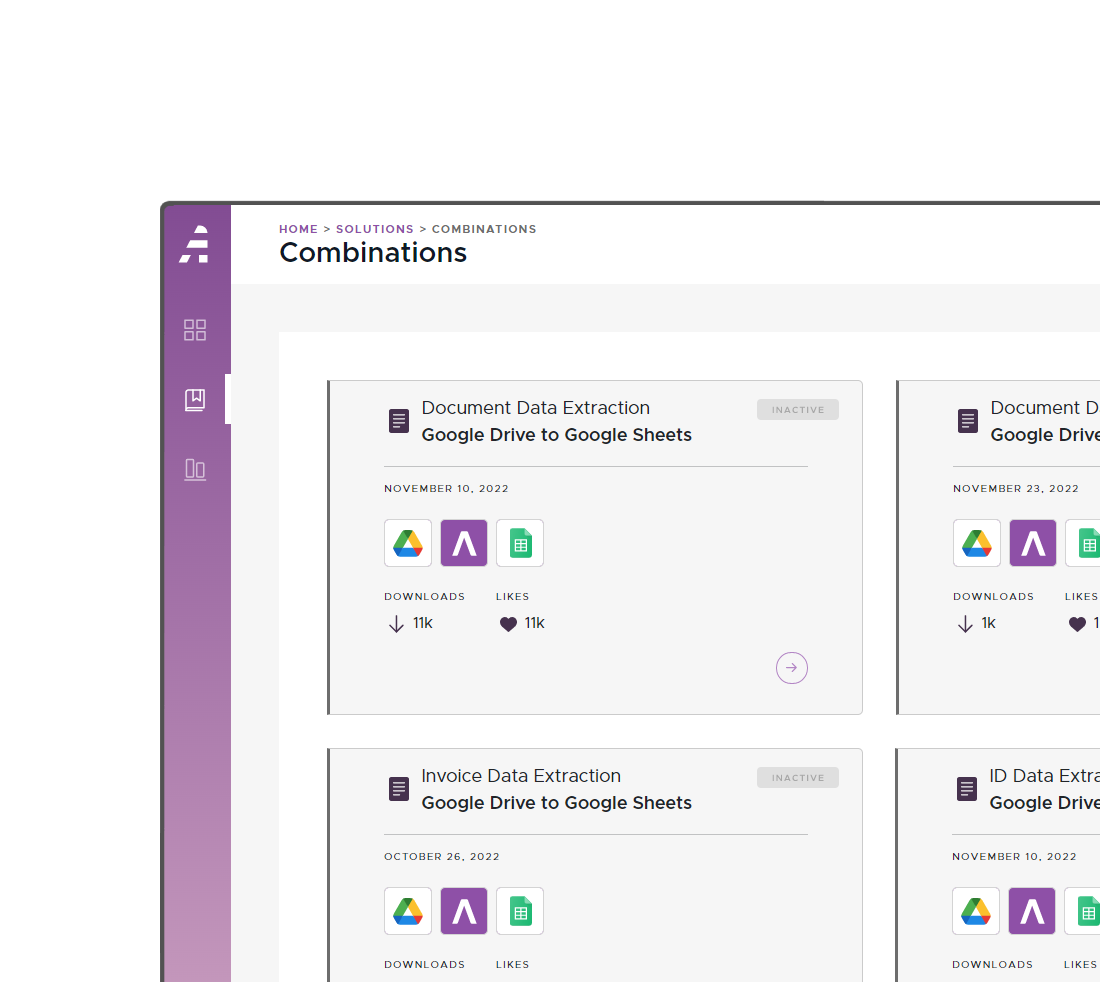Viewport: 1100px width, 982px height.
Task: Click LIKES label above the 11k likes count
Action: [513, 596]
